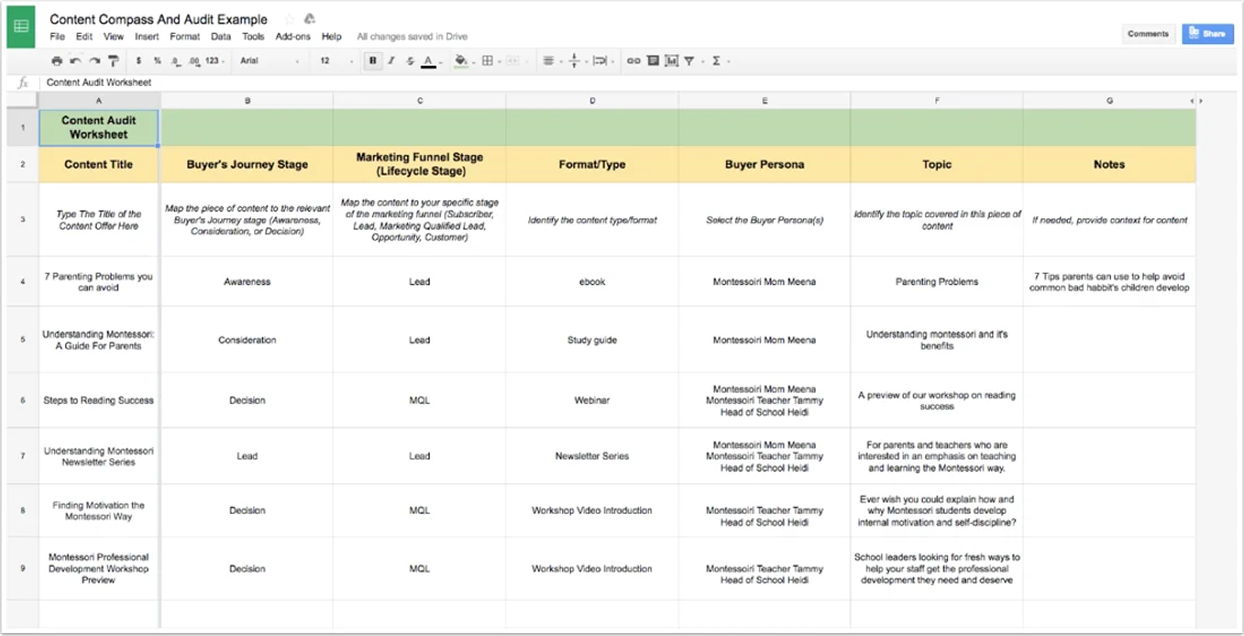1244x636 pixels.
Task: Select the paint format roller tool
Action: coord(112,61)
